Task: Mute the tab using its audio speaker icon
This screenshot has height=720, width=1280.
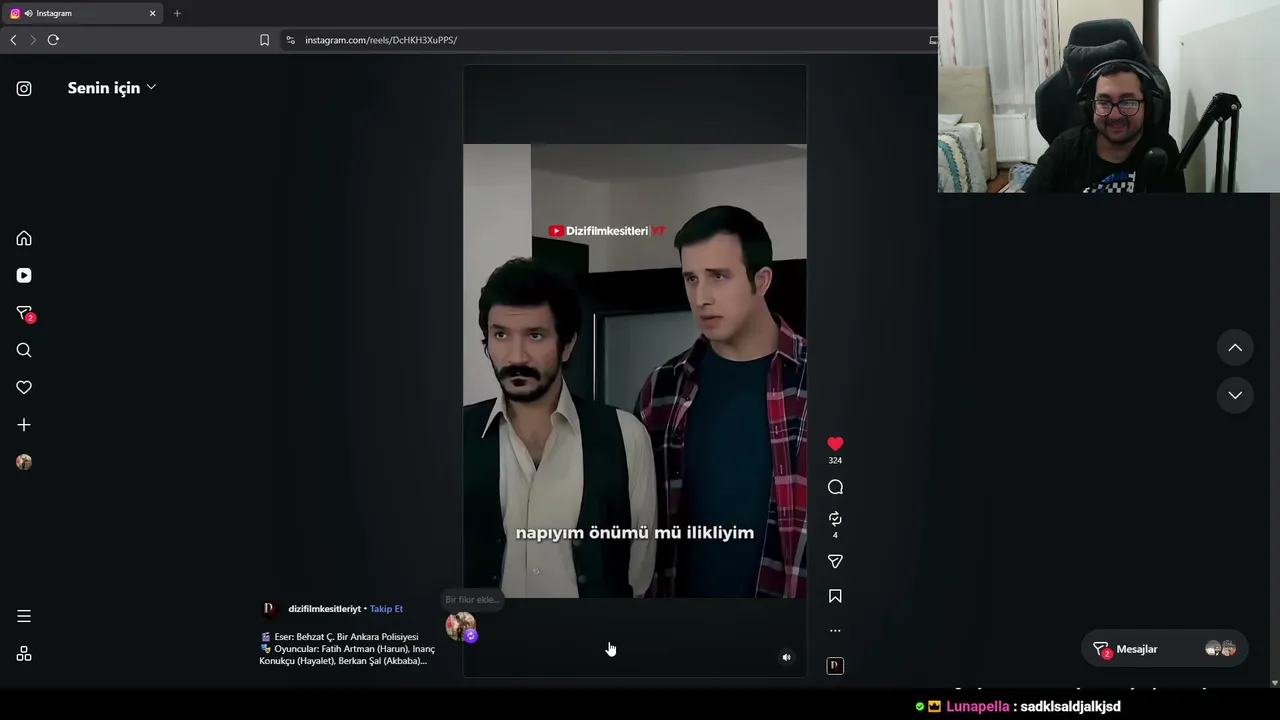Action: point(28,13)
